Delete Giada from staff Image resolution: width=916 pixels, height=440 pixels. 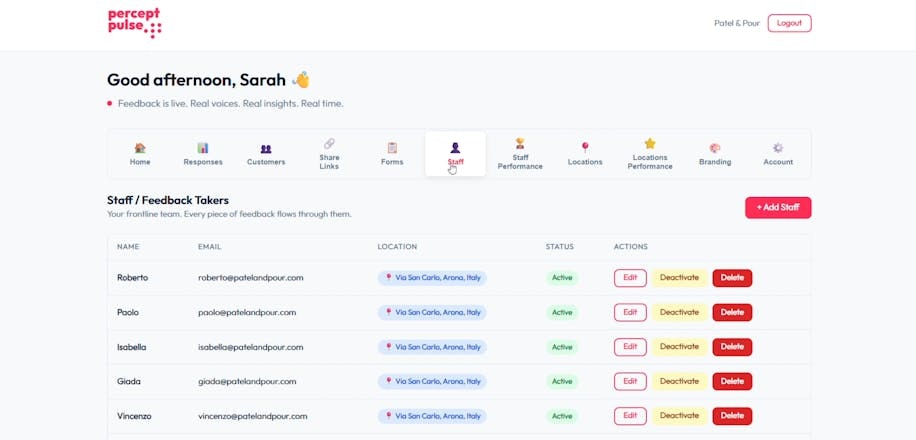pyautogui.click(x=732, y=381)
